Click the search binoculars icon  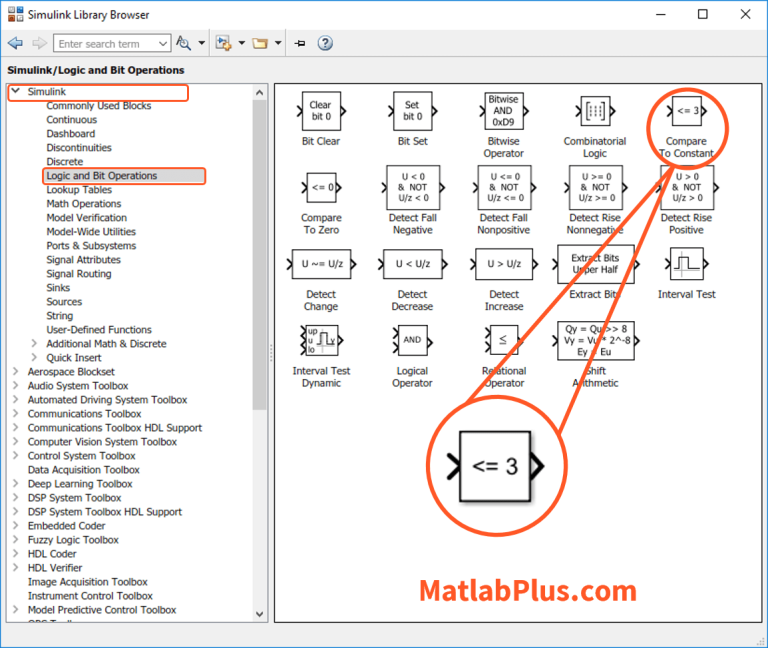(183, 43)
